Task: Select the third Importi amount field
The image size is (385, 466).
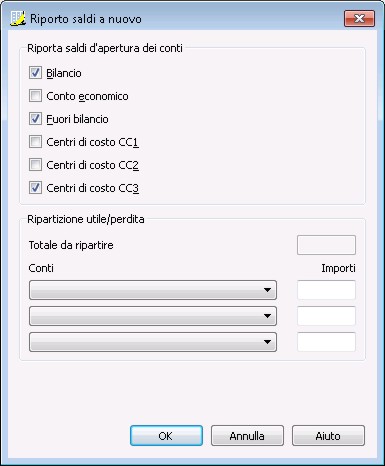Action: 326,342
